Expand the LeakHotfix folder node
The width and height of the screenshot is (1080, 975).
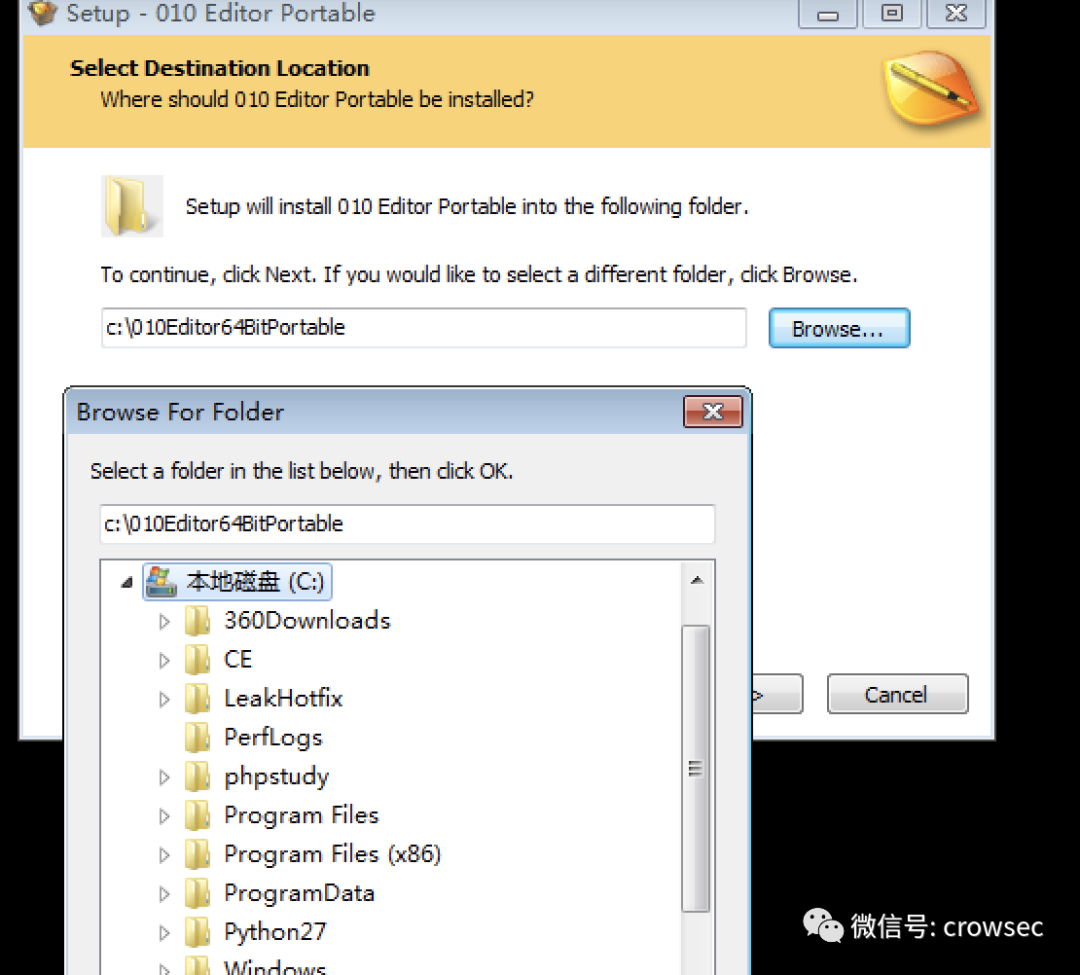pos(164,700)
